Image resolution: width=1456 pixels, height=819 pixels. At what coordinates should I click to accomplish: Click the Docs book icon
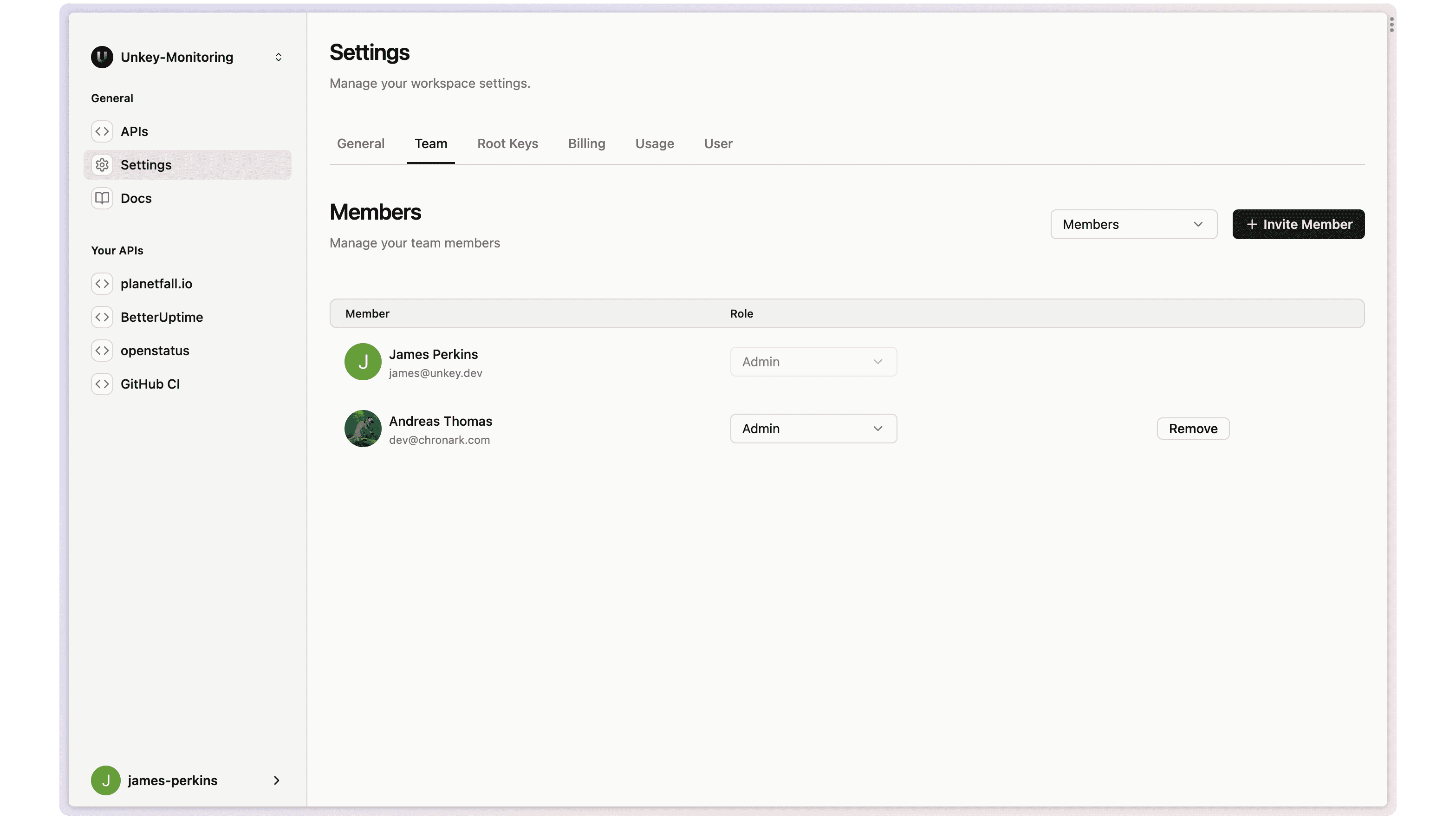coord(102,198)
